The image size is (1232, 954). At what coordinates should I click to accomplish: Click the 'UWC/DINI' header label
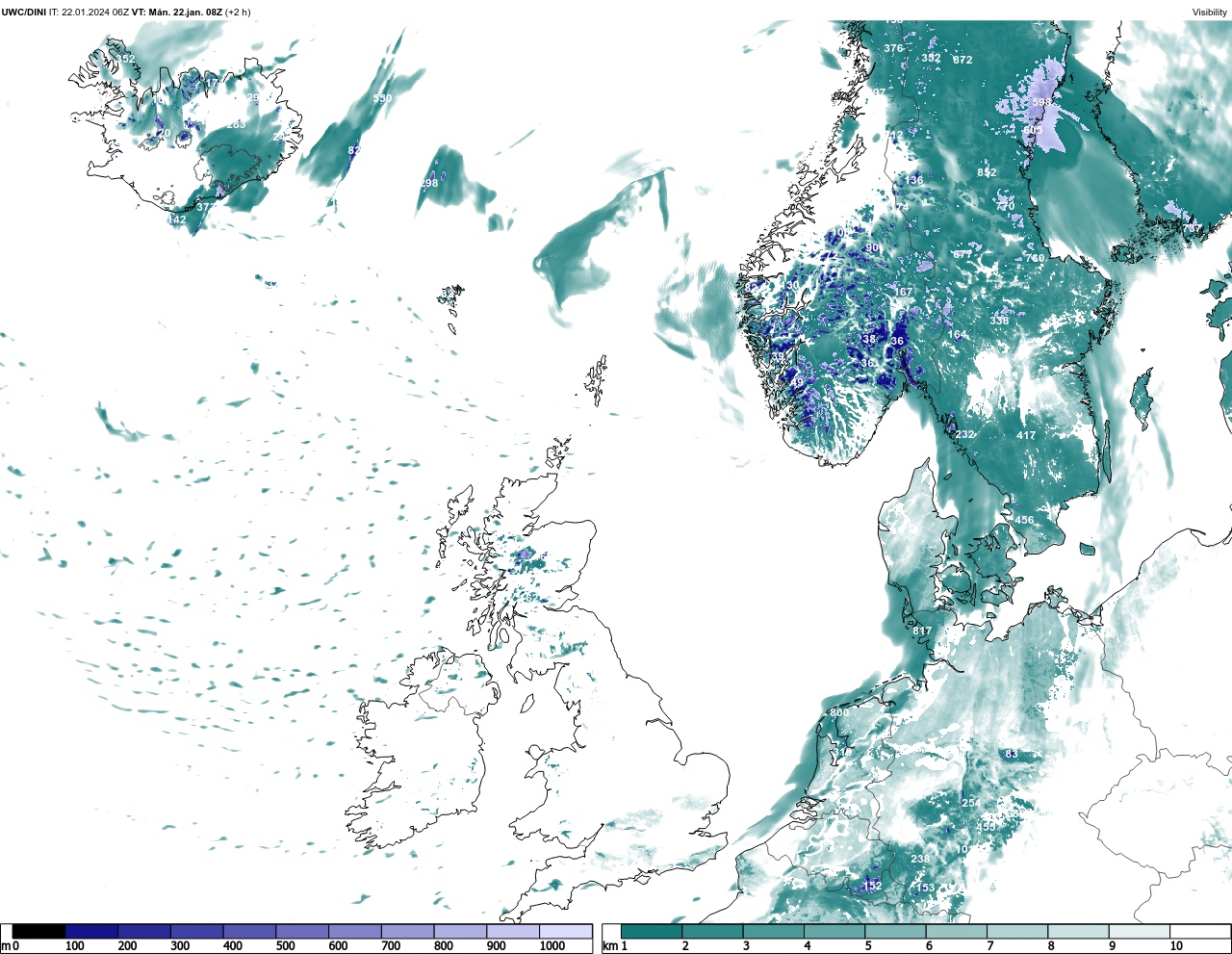(24, 12)
